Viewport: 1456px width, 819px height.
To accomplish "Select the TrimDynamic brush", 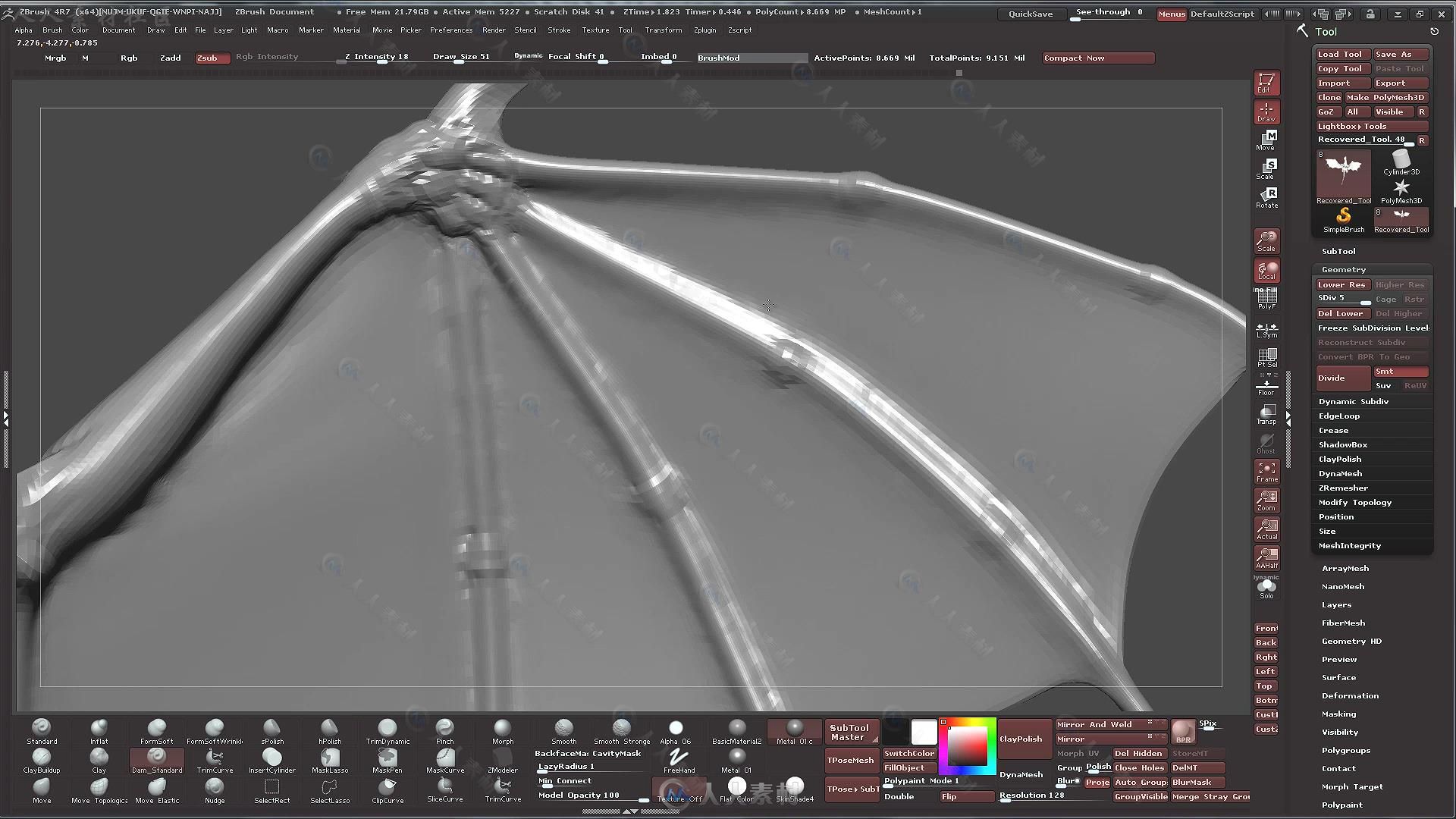I will pyautogui.click(x=388, y=732).
